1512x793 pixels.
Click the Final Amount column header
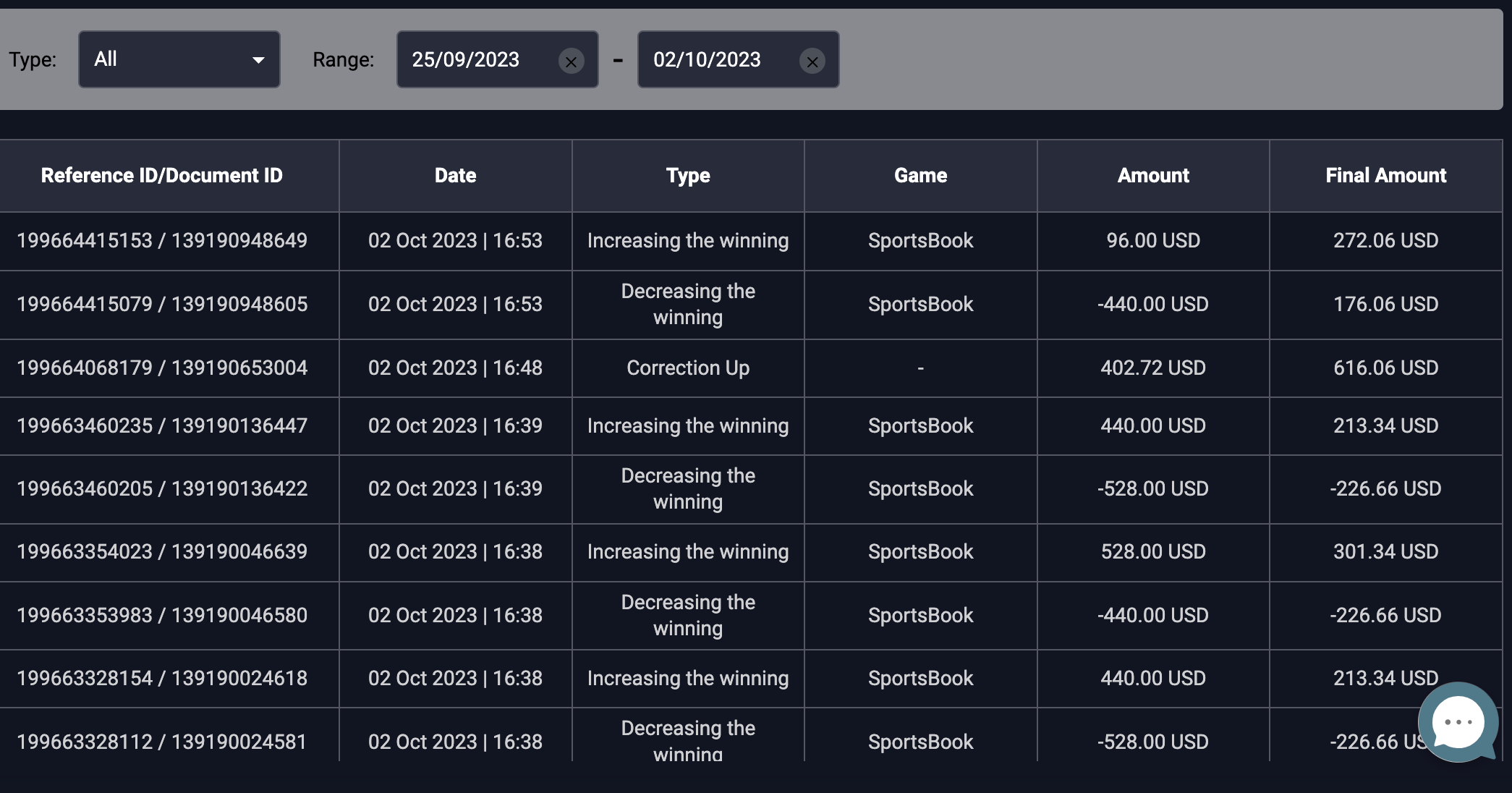tap(1385, 175)
